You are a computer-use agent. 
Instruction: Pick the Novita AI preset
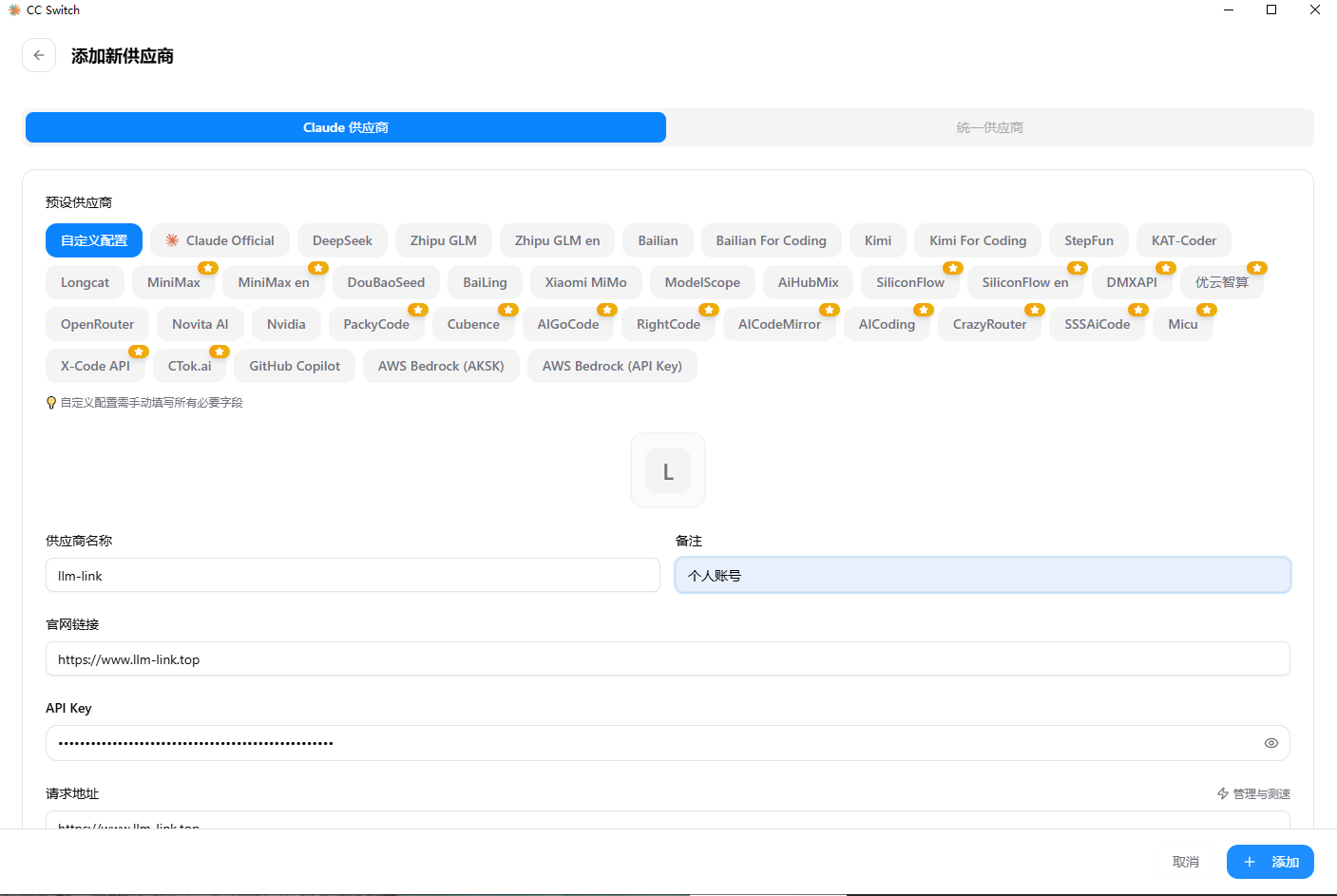(x=201, y=324)
